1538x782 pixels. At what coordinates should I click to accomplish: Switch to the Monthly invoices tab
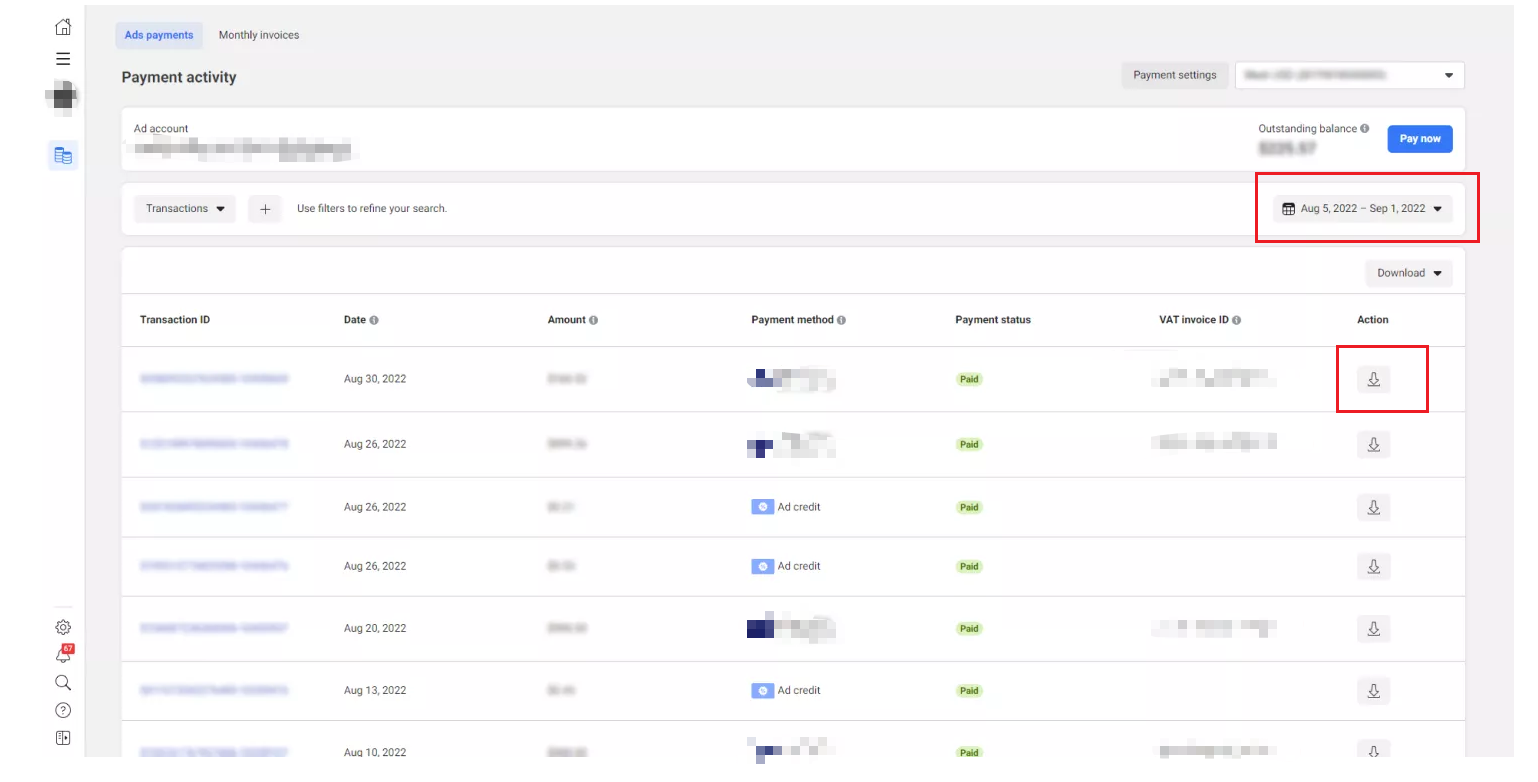[259, 34]
